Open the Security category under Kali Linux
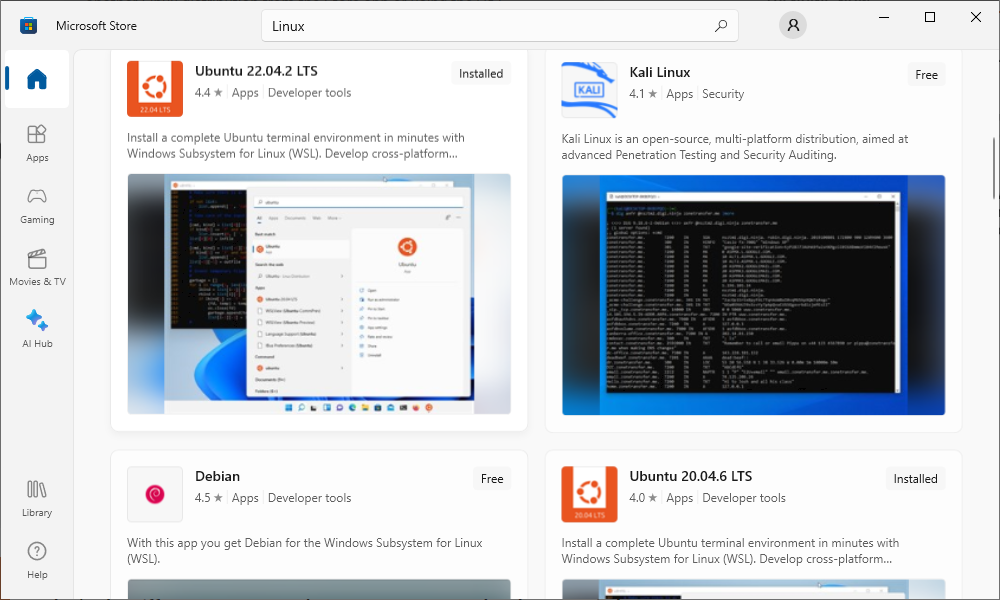 pos(722,93)
